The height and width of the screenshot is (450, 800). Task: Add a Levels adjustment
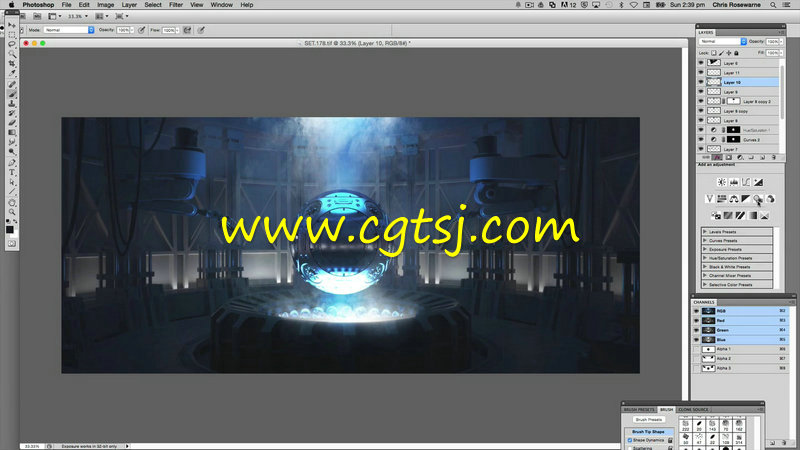click(x=734, y=182)
